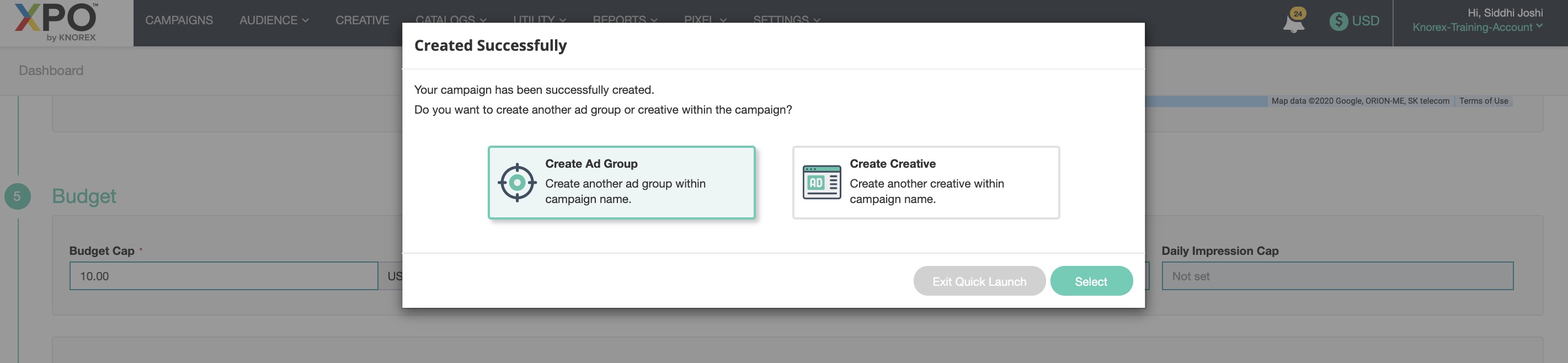Focus the Daily Impression Cap field
Image resolution: width=1568 pixels, height=363 pixels.
(1337, 276)
